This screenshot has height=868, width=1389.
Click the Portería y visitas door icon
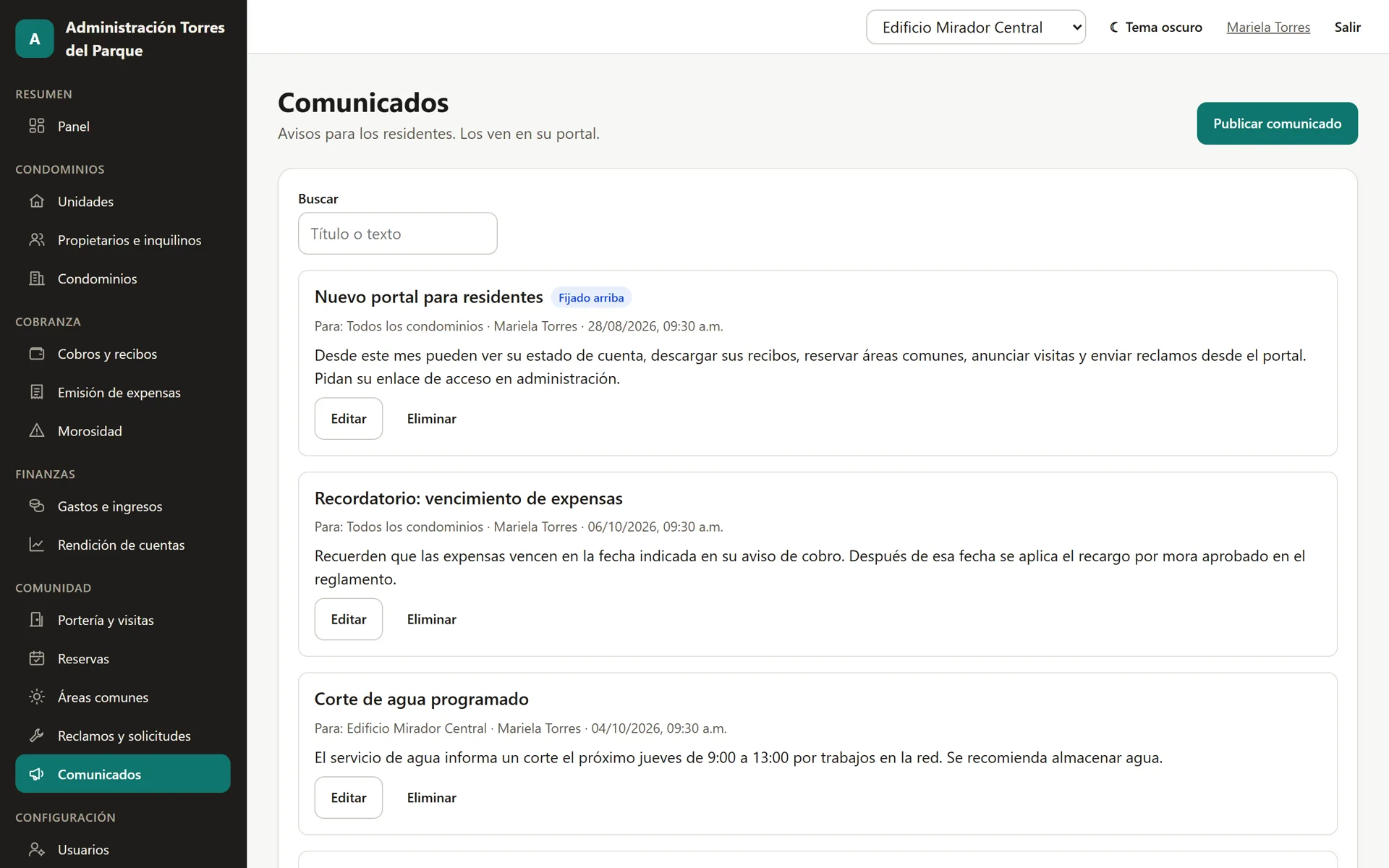pos(37,620)
